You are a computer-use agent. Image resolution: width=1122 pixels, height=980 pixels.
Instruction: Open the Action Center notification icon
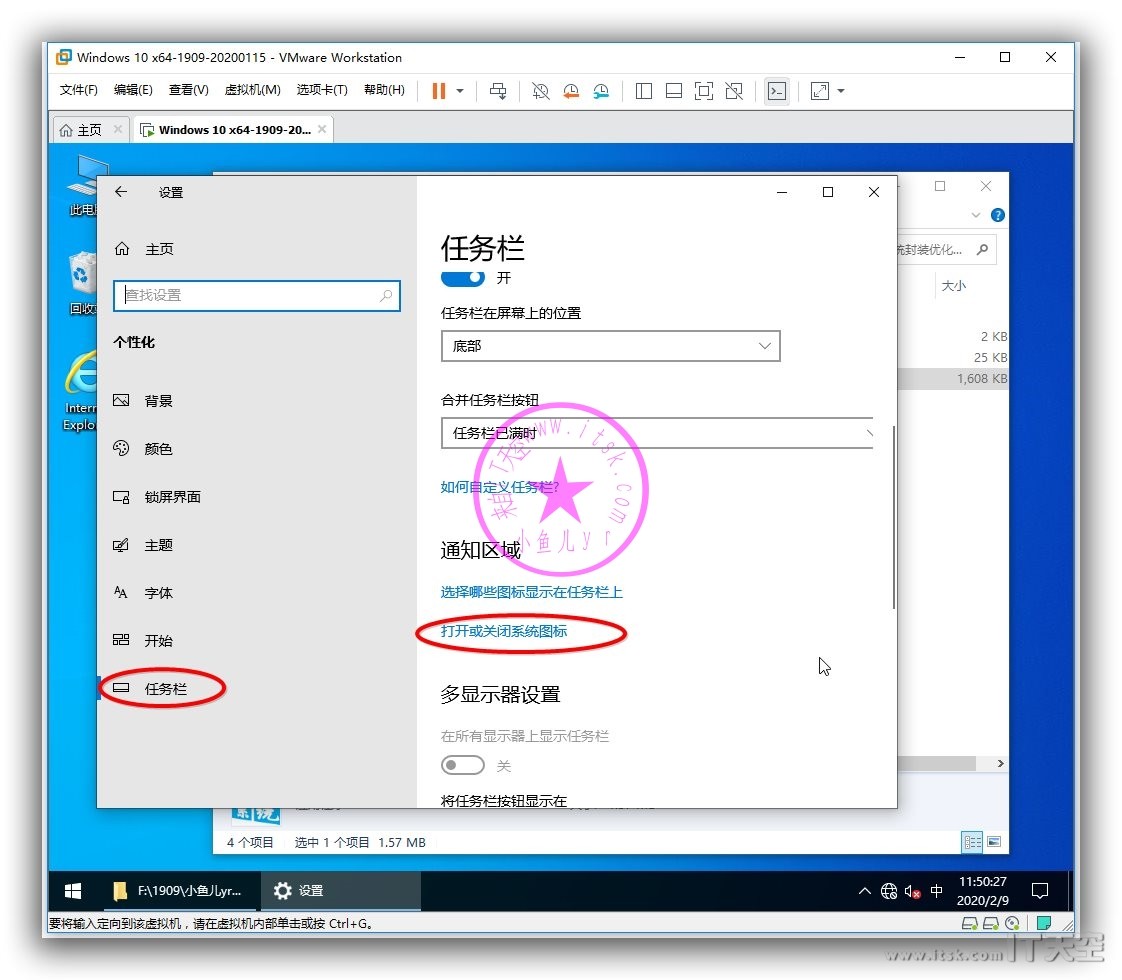(1040, 891)
